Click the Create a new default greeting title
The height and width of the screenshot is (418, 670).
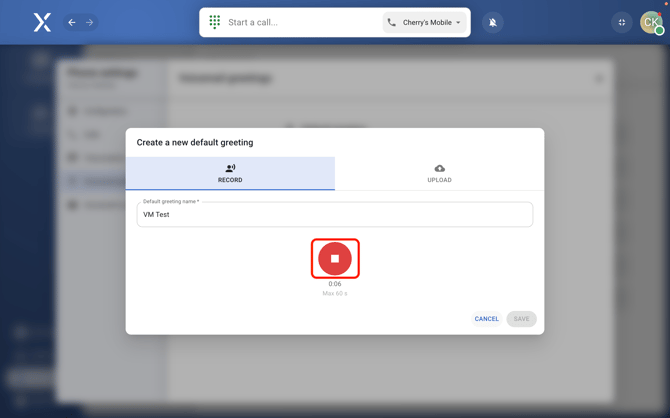point(195,142)
